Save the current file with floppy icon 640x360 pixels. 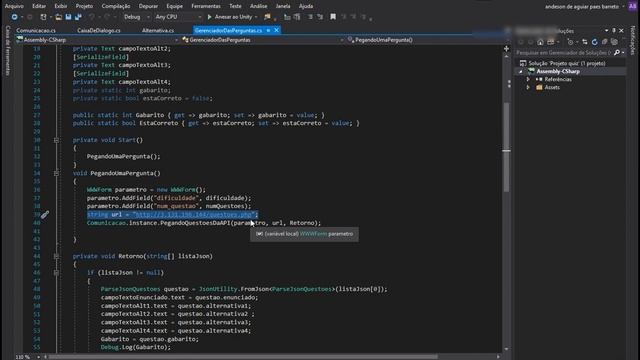pos(68,17)
